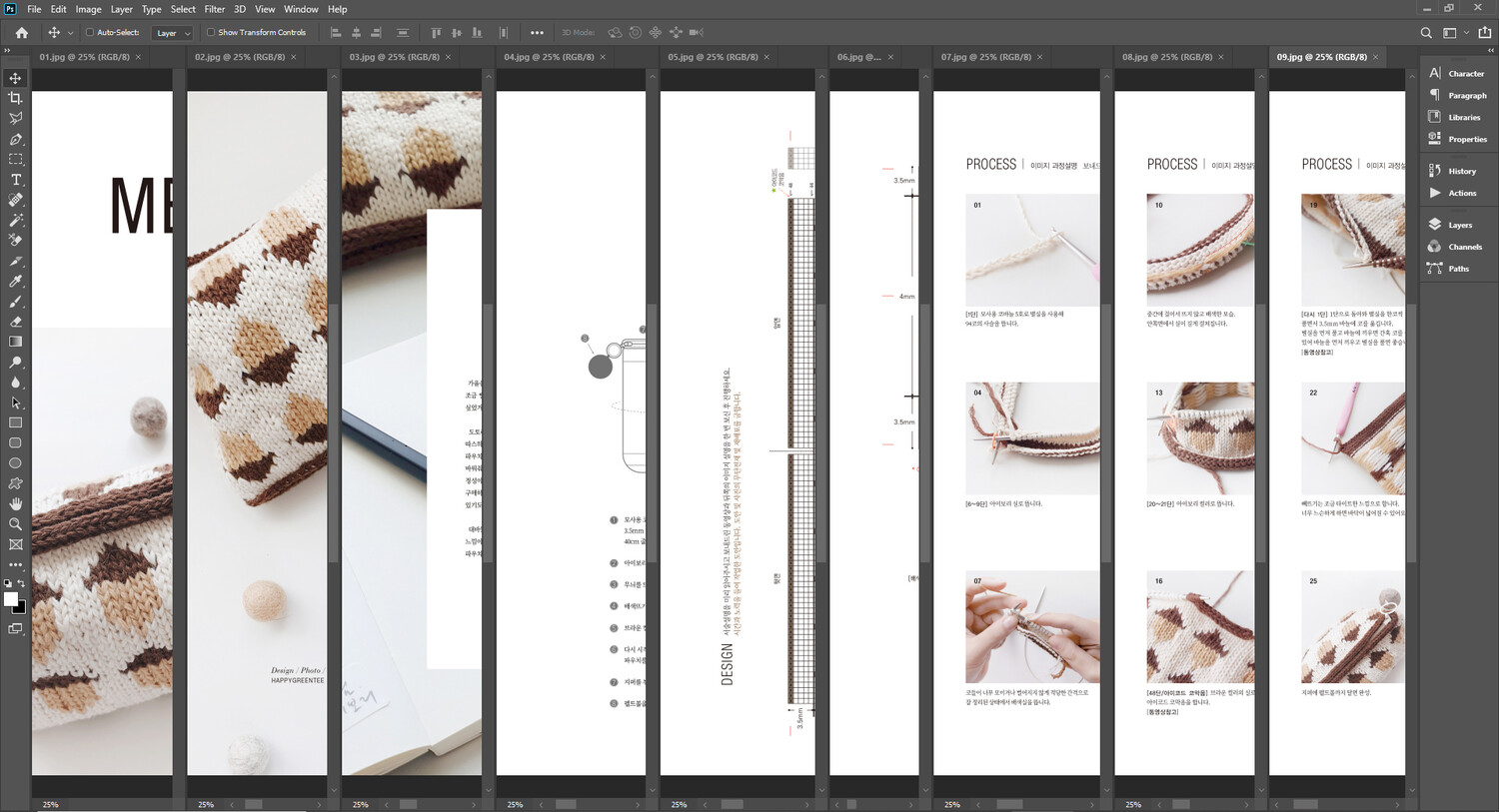This screenshot has width=1499, height=812.
Task: Click the Share icon at top right
Action: click(1484, 33)
